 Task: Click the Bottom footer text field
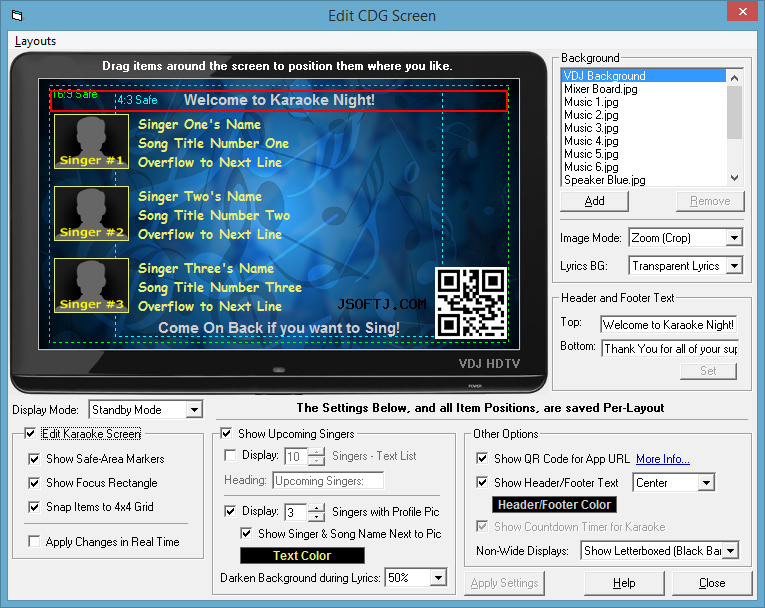point(670,348)
